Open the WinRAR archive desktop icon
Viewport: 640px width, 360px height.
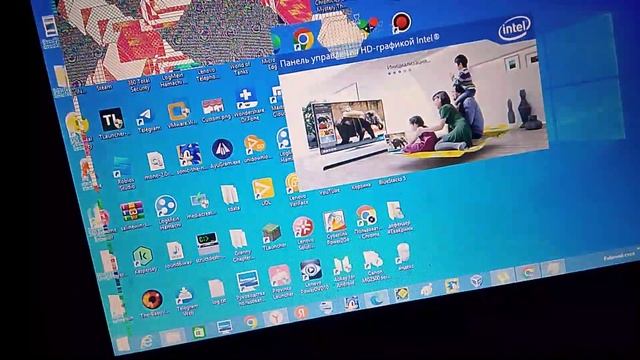131,211
